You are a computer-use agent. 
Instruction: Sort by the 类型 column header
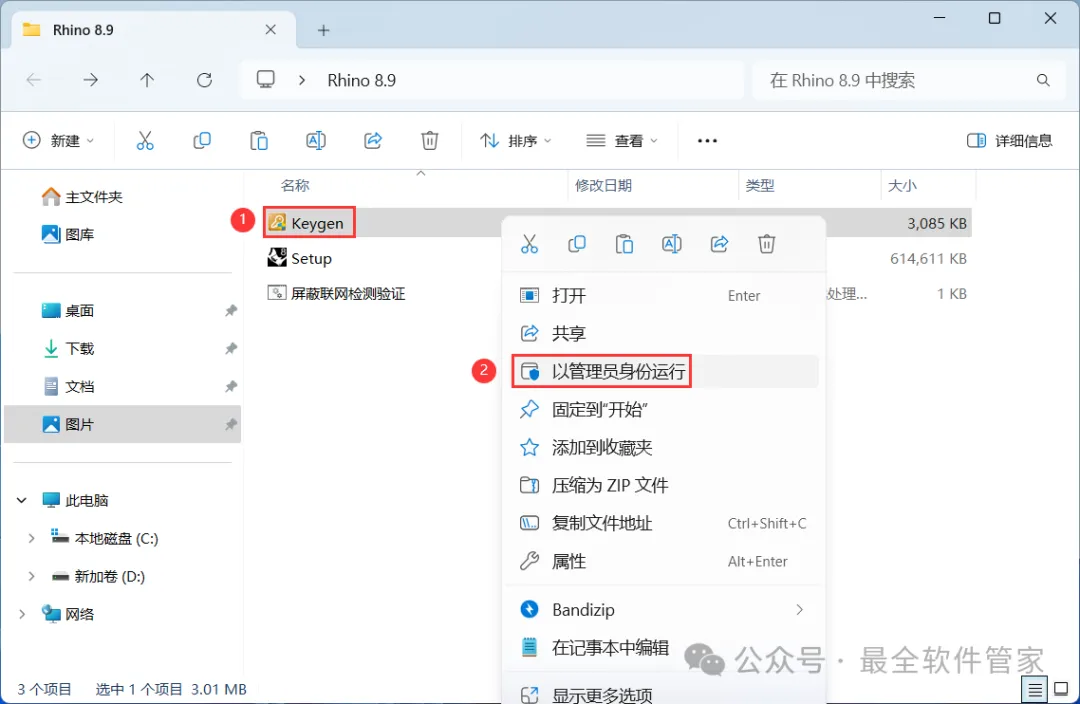[x=760, y=185]
